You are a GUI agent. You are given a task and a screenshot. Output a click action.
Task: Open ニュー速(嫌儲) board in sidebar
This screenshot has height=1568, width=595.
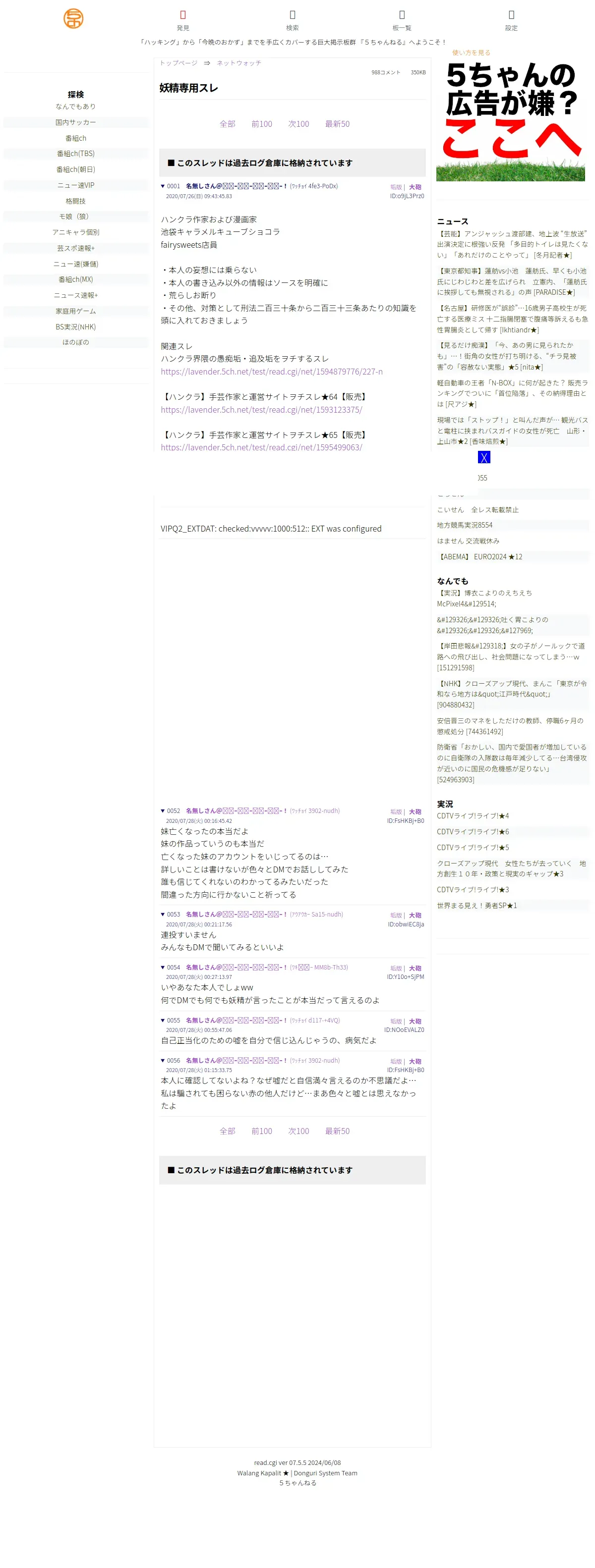(75, 264)
